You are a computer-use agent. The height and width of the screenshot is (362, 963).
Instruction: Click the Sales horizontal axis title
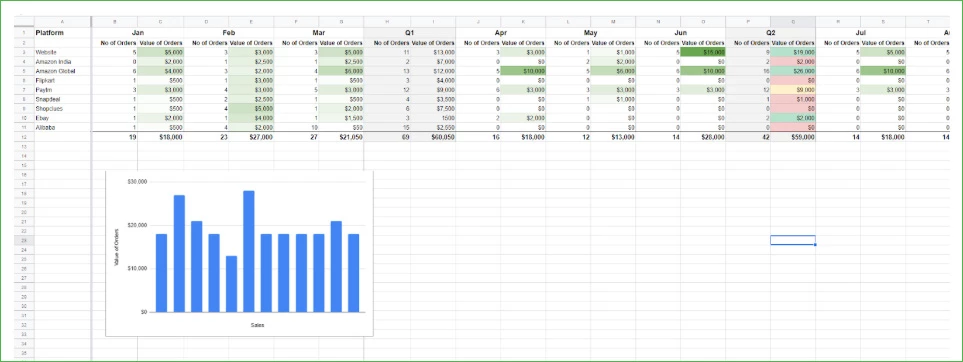tap(257, 325)
